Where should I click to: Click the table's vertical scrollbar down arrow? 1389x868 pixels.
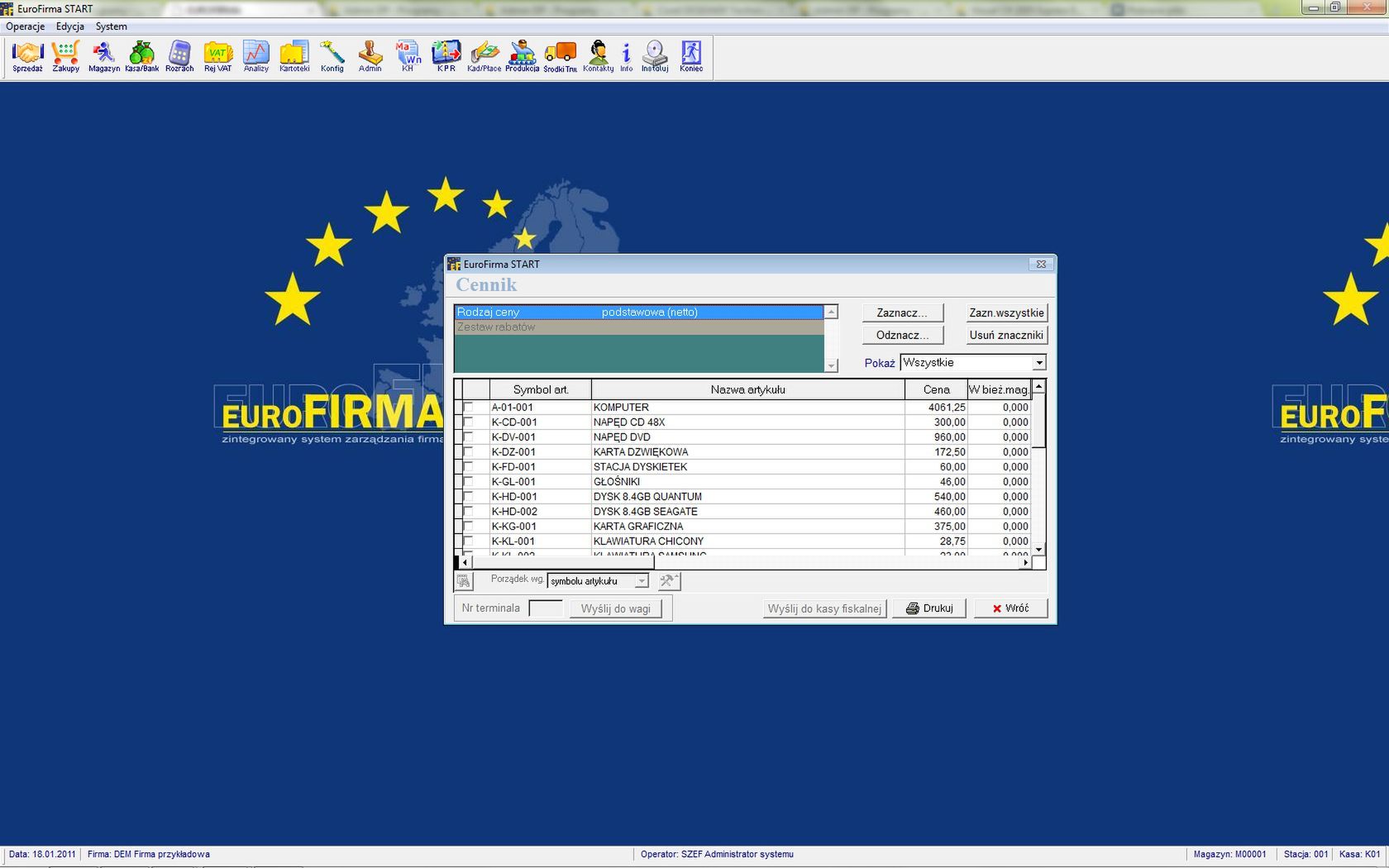coord(1039,549)
